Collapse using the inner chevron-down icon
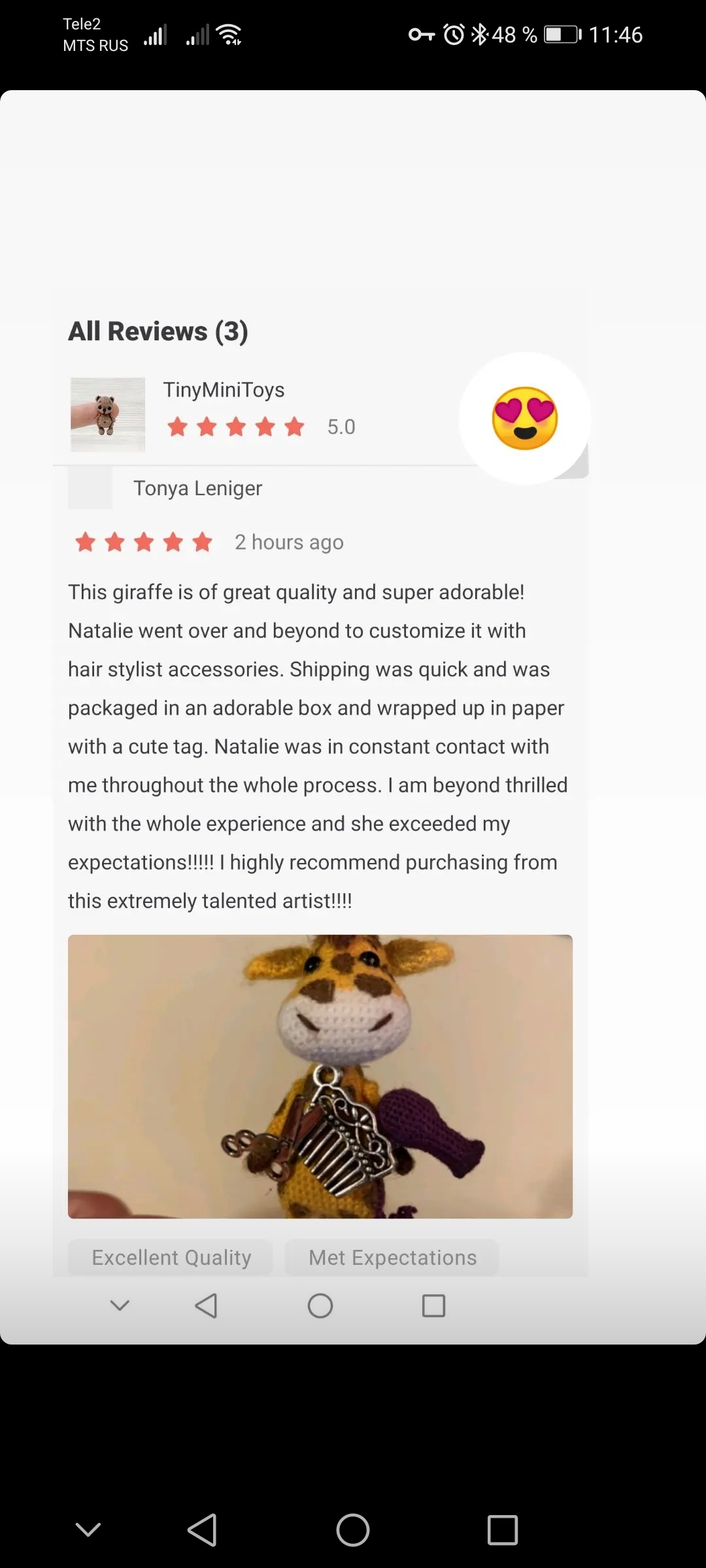 tap(120, 1305)
